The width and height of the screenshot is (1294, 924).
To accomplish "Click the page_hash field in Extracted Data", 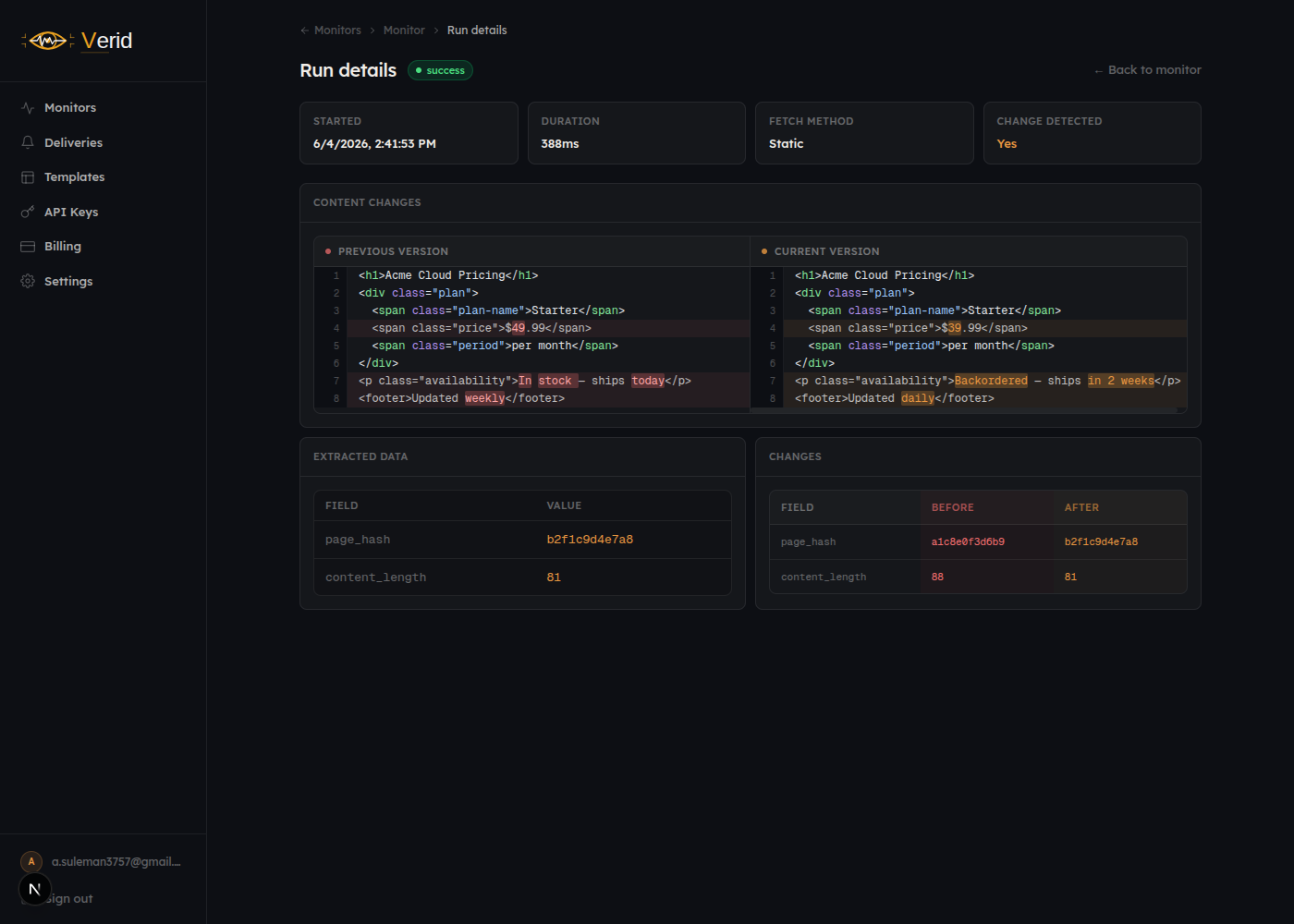I will [358, 540].
